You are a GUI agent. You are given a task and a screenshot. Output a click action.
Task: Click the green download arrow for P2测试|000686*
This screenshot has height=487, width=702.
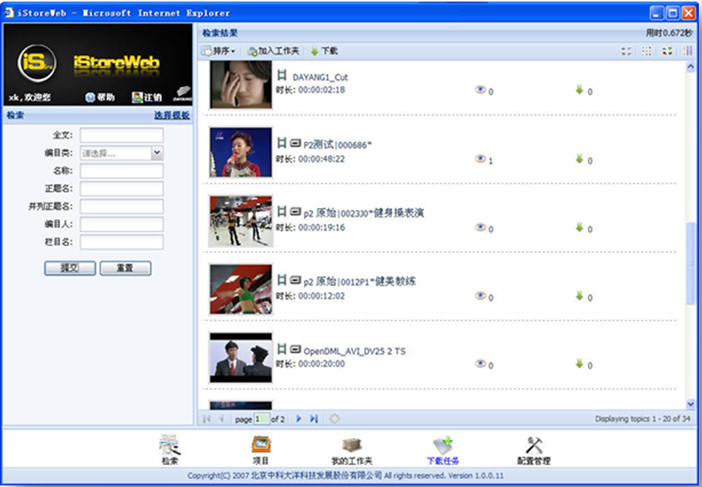click(579, 159)
